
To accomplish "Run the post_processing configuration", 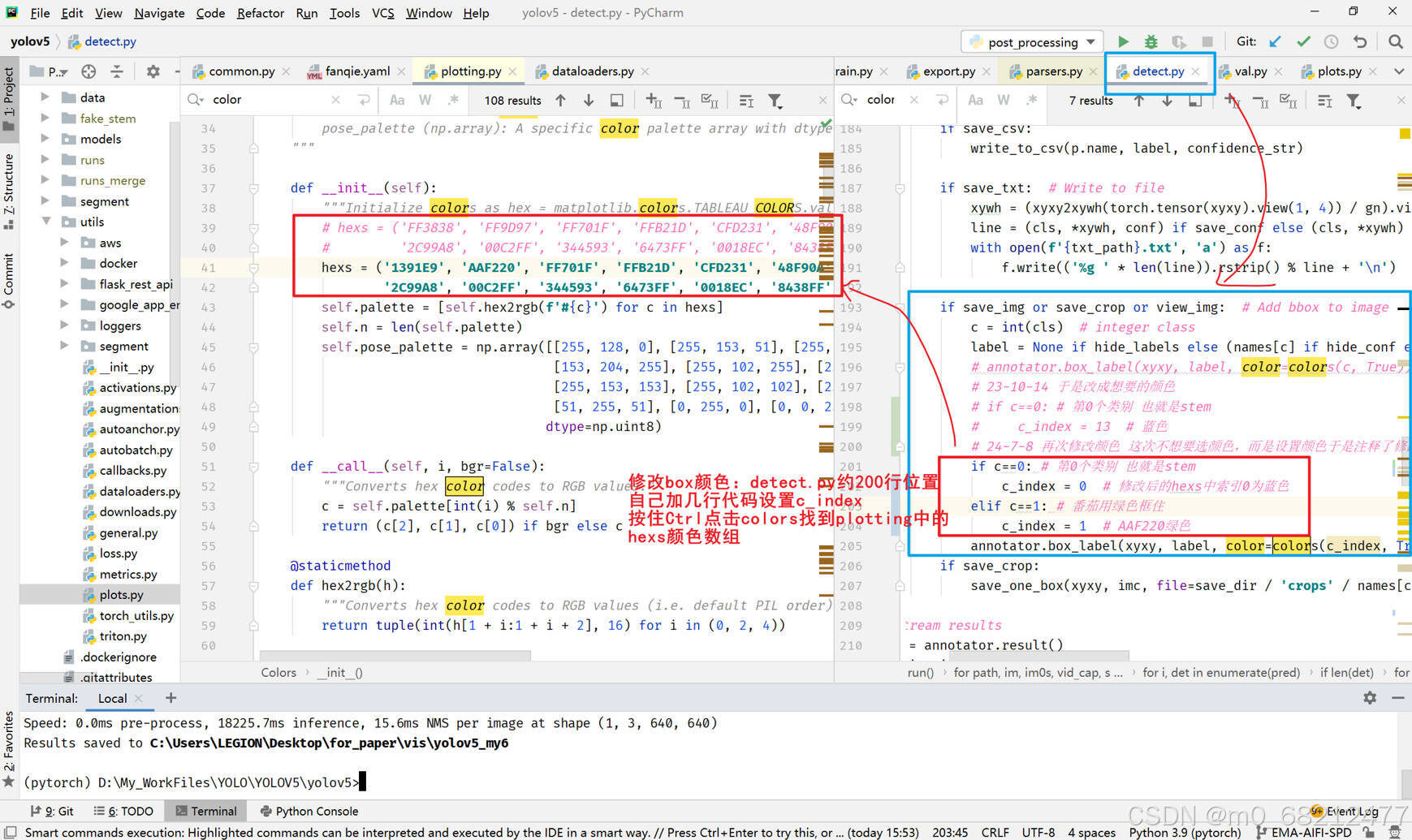I will tap(1123, 41).
